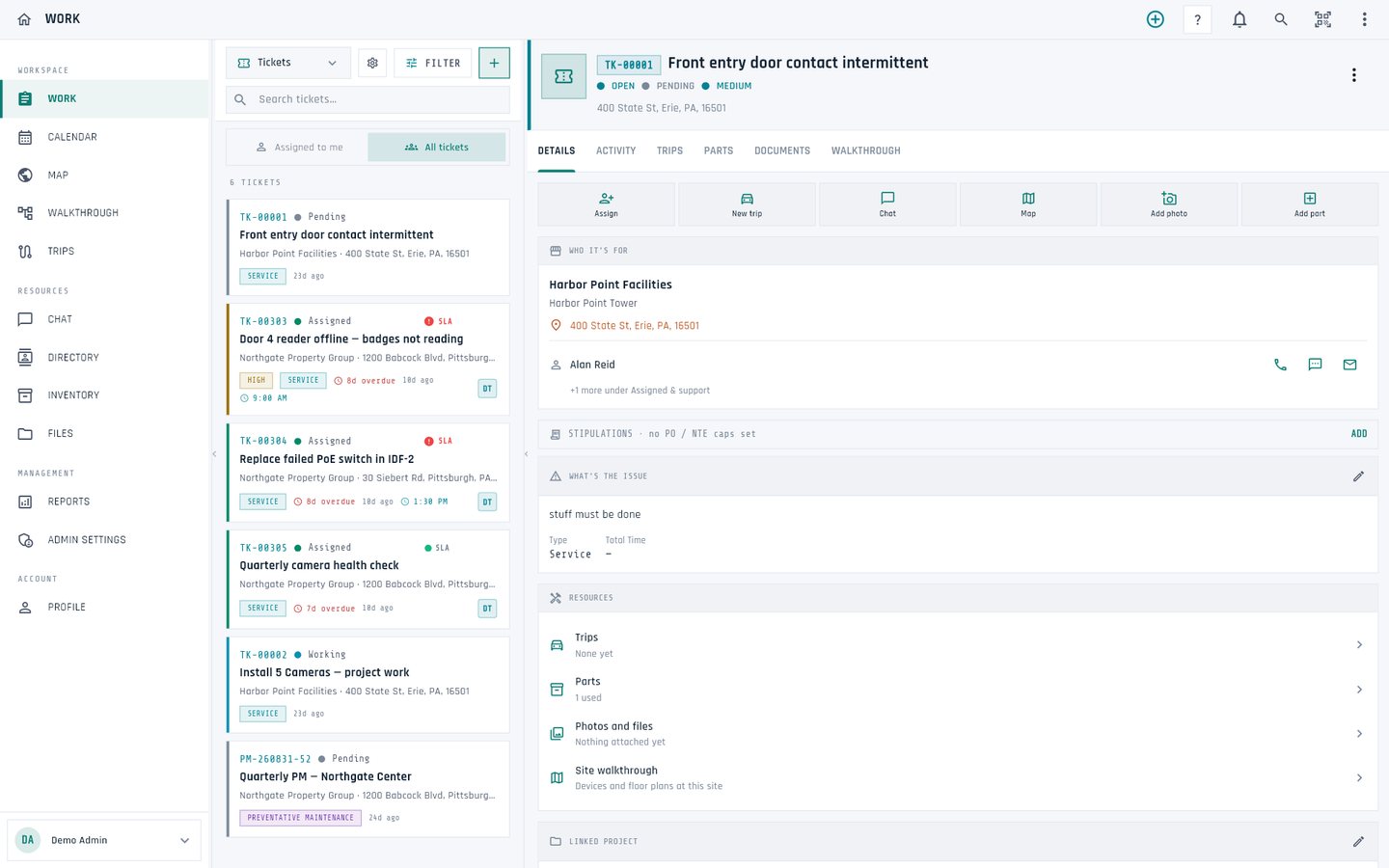1389x868 pixels.
Task: Open the QR code scanner icon
Action: [x=1322, y=19]
